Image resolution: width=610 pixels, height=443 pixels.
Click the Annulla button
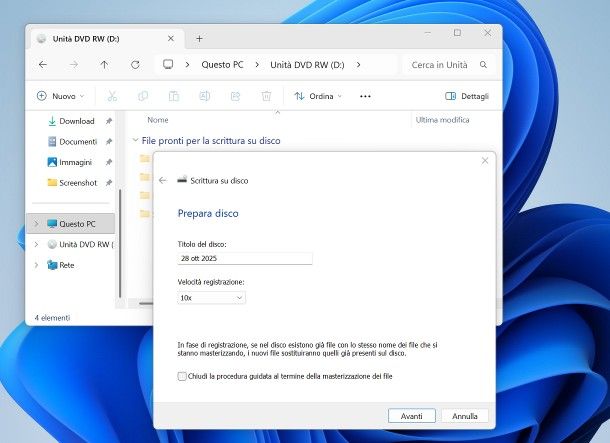click(465, 416)
